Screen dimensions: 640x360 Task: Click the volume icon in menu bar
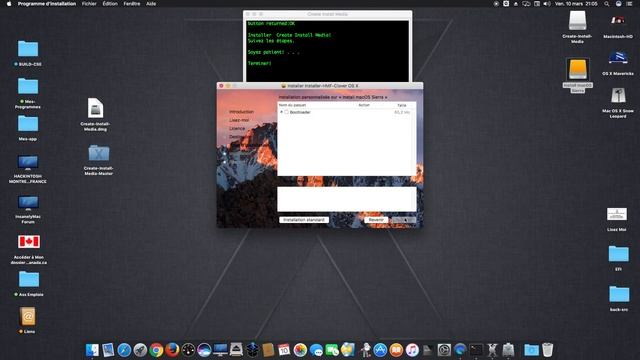(x=547, y=4)
